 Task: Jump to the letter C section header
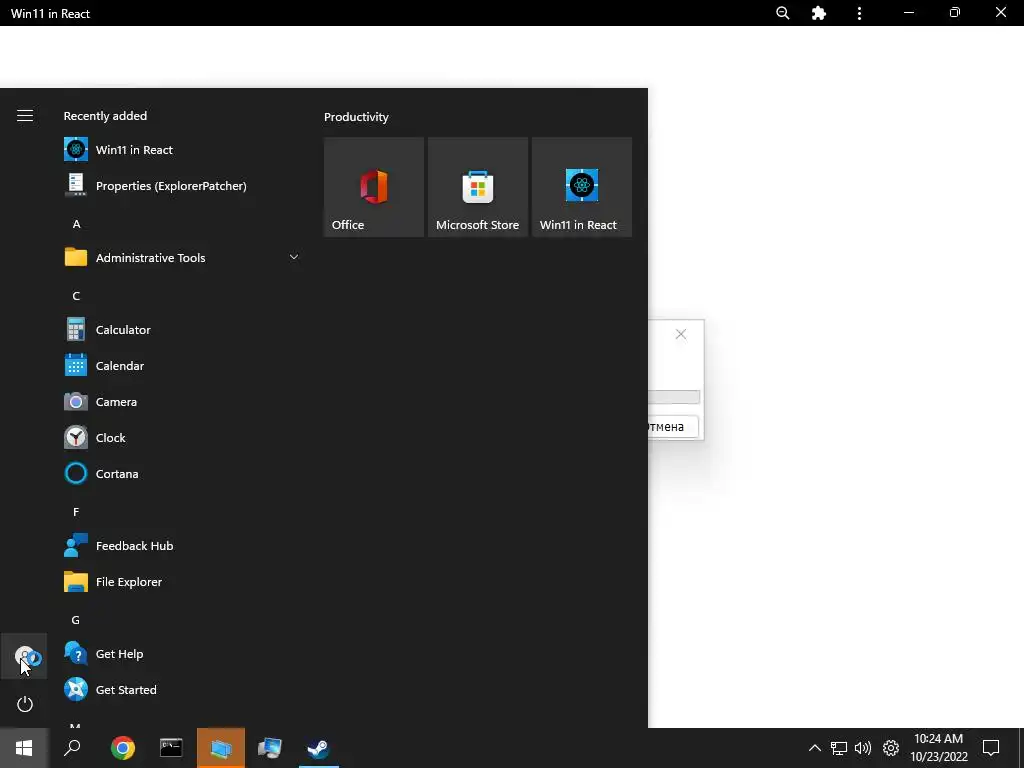[76, 296]
